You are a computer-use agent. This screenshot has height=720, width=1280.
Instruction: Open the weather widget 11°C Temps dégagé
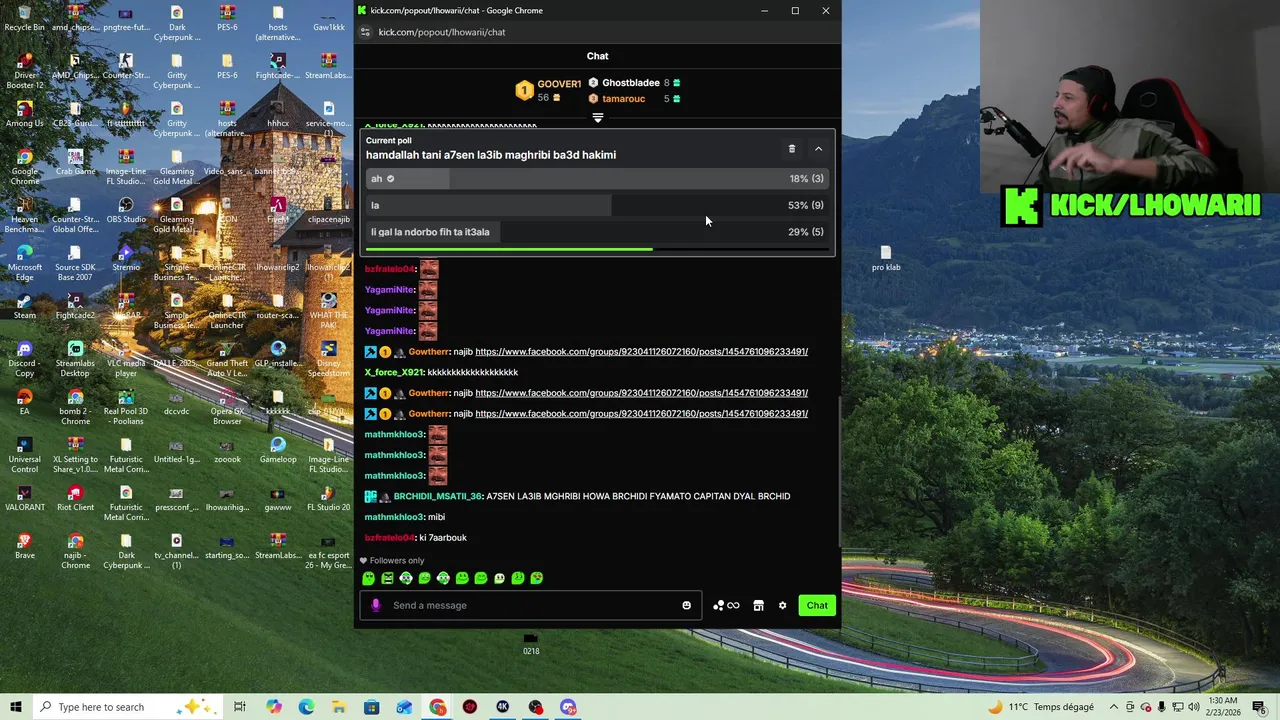(1041, 707)
